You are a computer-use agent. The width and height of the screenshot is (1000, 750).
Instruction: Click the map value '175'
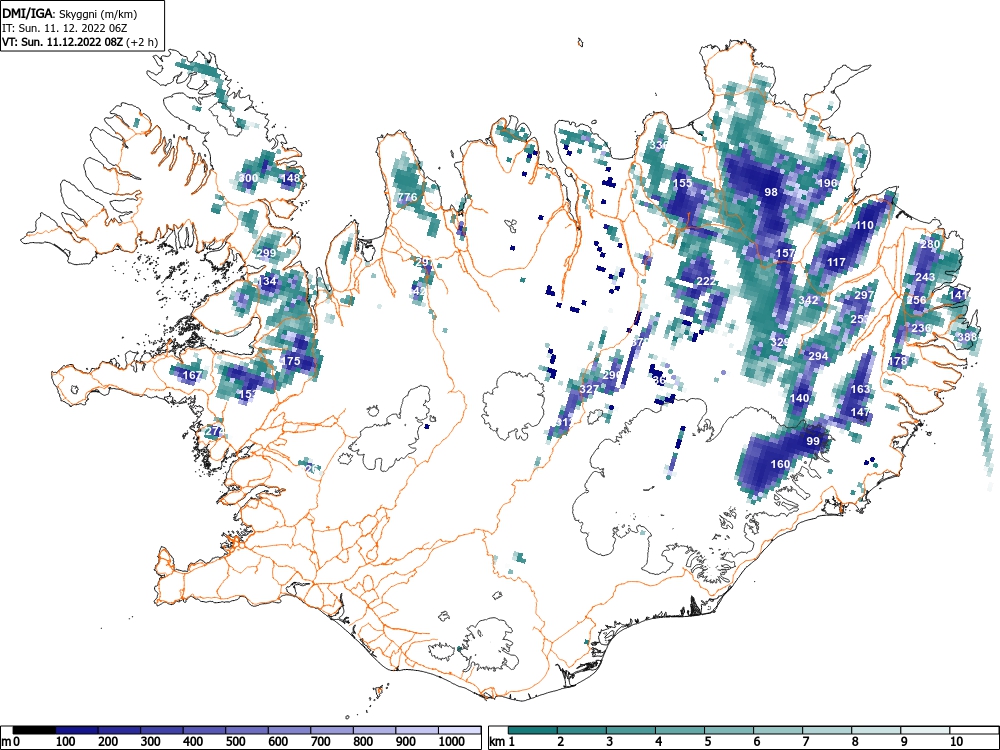[x=290, y=361]
